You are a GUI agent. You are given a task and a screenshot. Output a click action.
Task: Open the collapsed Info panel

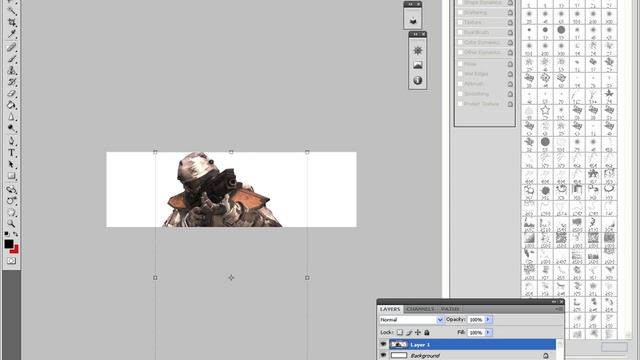(x=418, y=80)
